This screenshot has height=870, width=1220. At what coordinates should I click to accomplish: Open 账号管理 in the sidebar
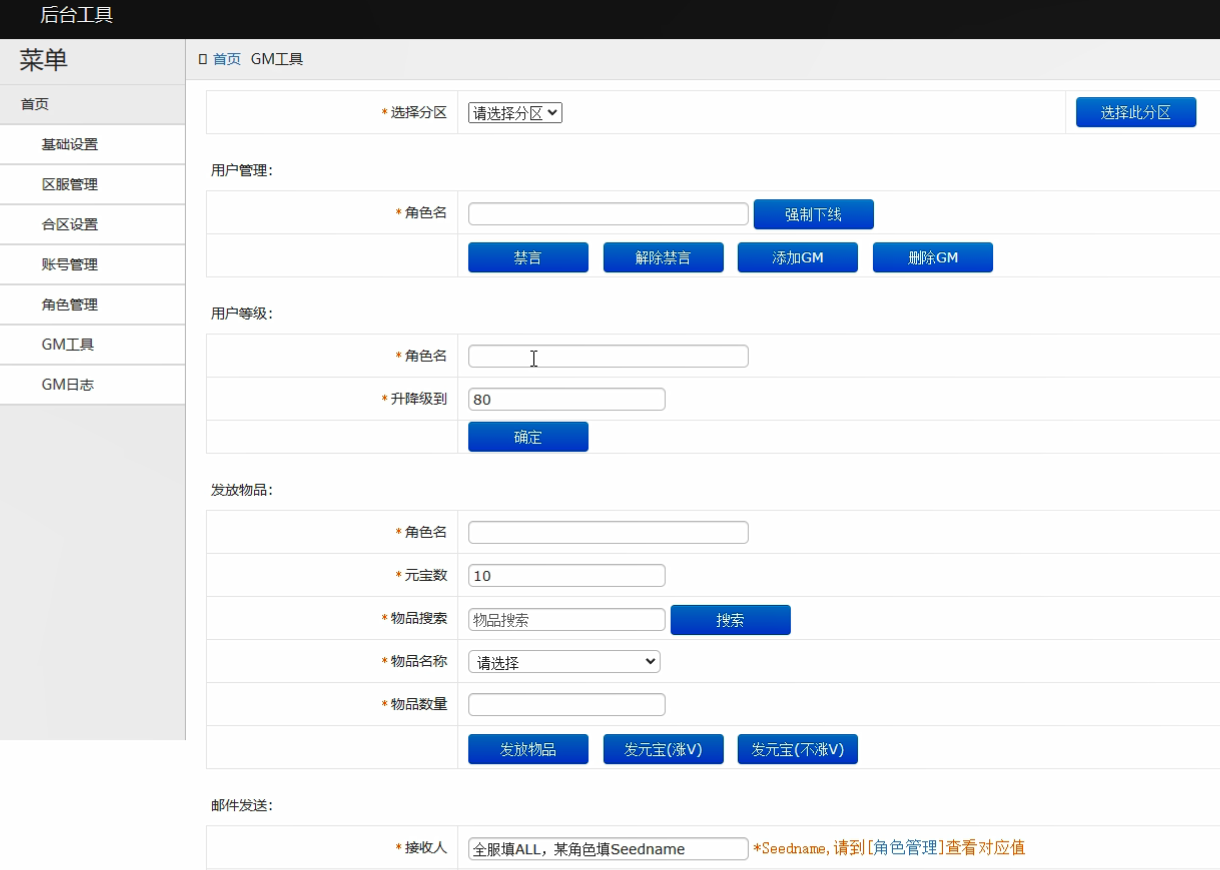[92, 264]
